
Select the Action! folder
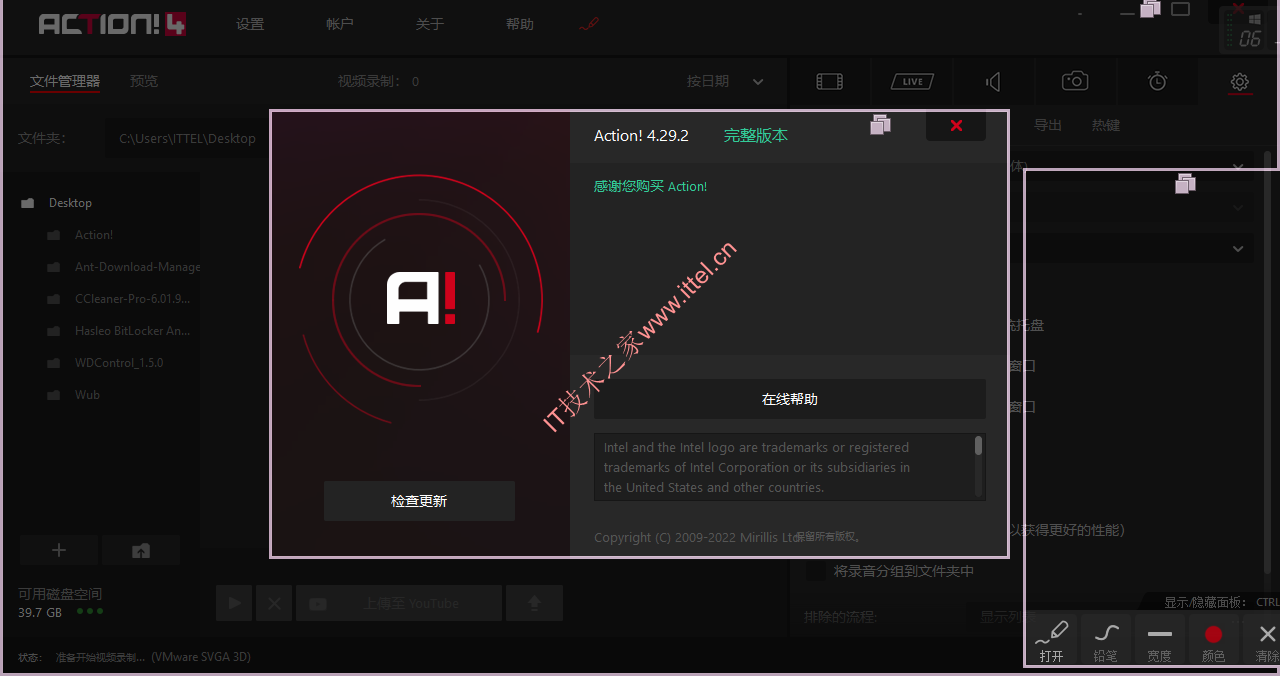94,235
